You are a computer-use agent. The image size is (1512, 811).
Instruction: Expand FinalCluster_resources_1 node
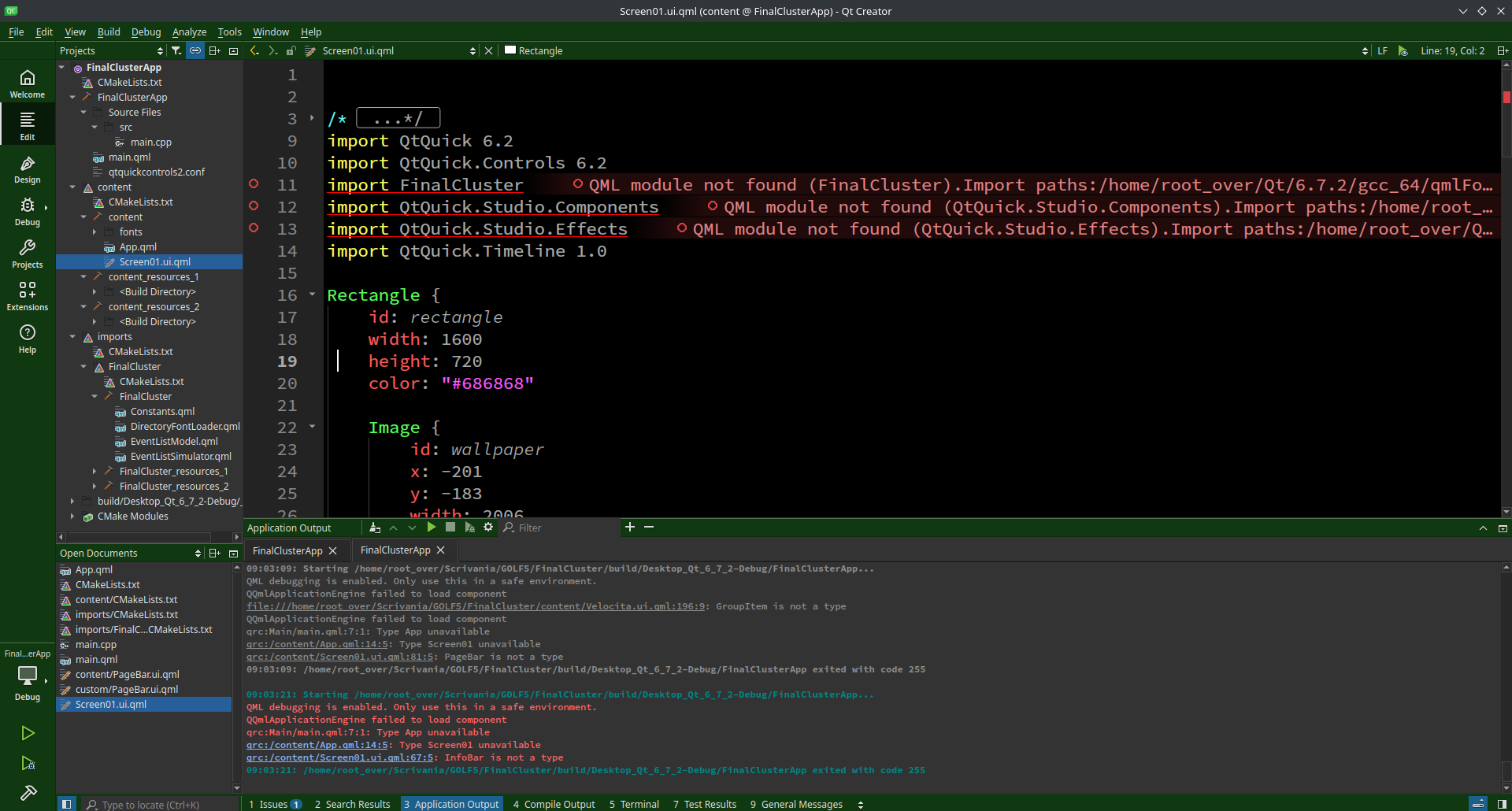94,472
